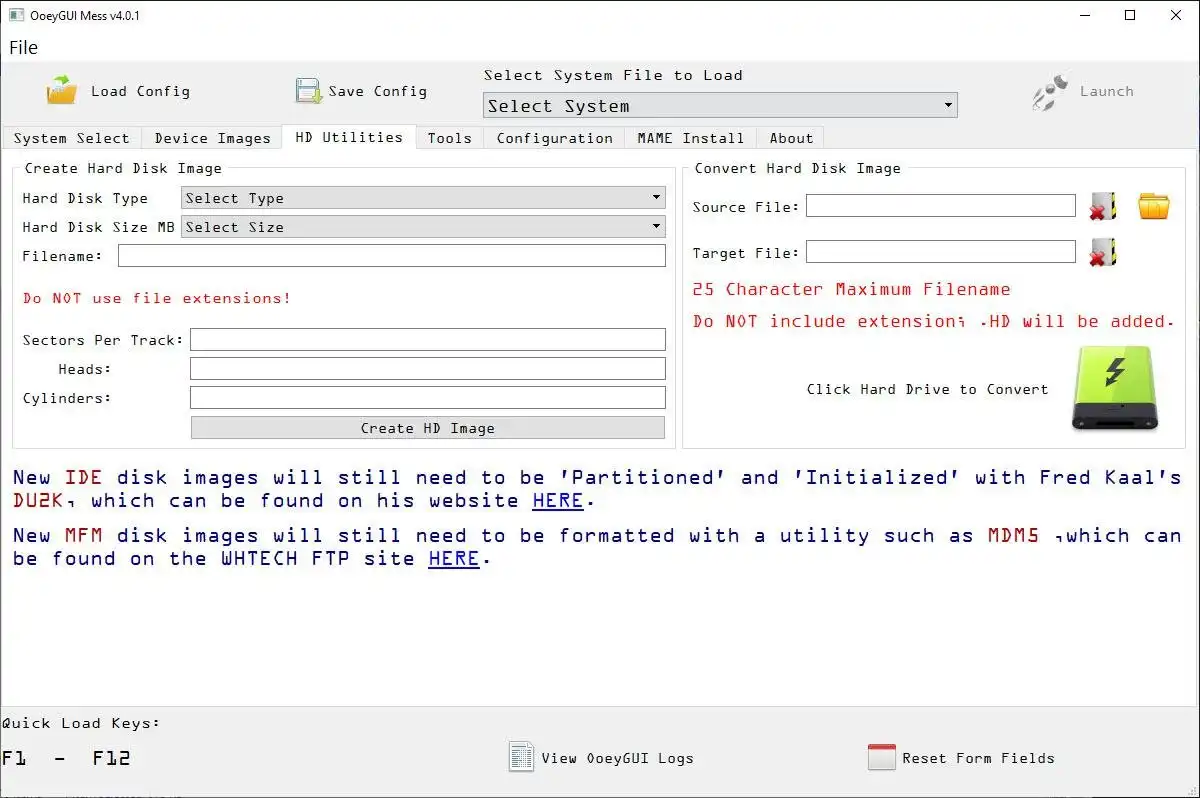Click the Save Config floppy disk icon

click(x=308, y=91)
